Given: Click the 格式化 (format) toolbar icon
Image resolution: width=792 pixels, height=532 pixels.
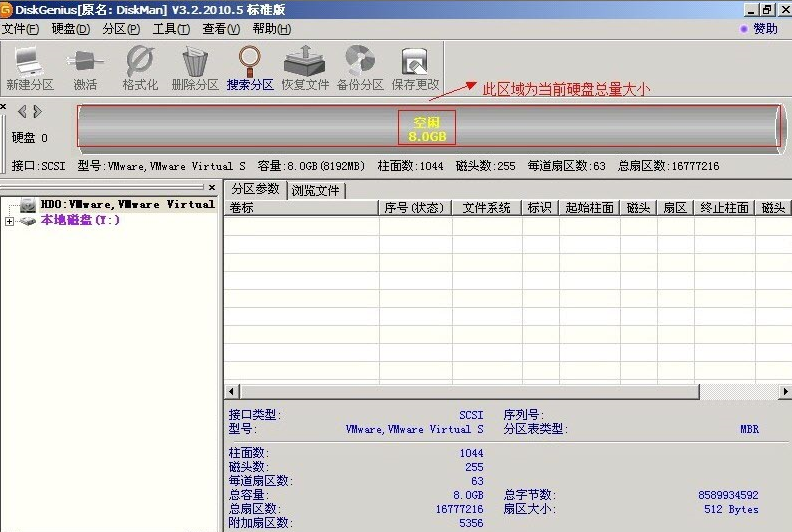Looking at the screenshot, I should [x=140, y=68].
